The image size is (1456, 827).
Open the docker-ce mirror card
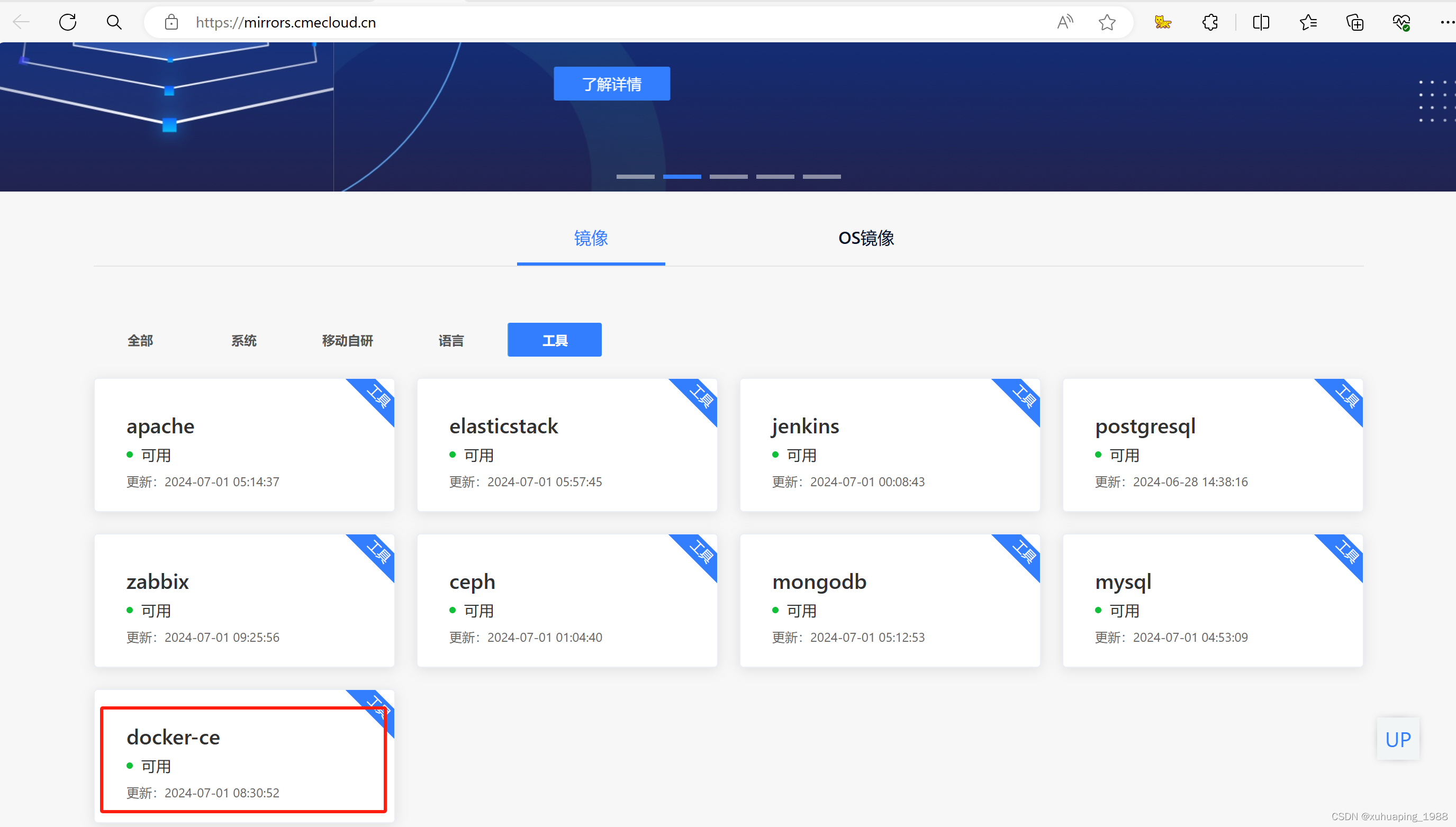[x=245, y=756]
